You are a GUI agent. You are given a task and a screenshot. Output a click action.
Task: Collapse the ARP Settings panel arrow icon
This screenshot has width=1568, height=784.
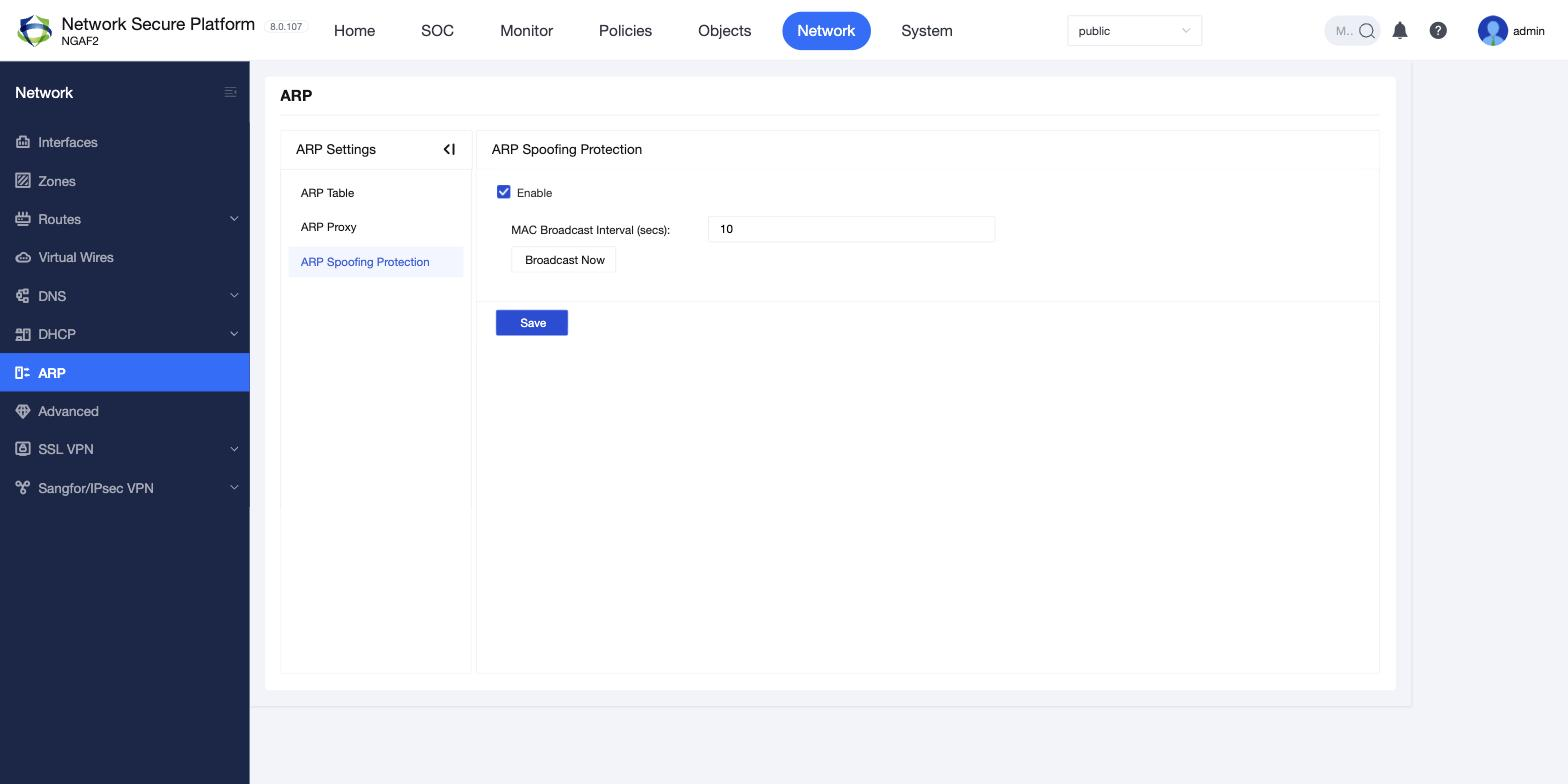[449, 149]
